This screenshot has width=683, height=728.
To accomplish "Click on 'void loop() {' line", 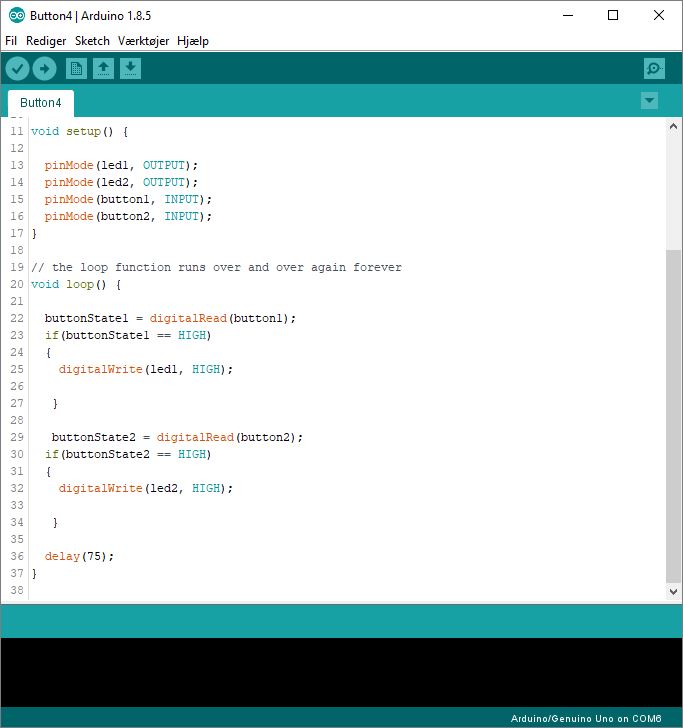I will coord(76,284).
